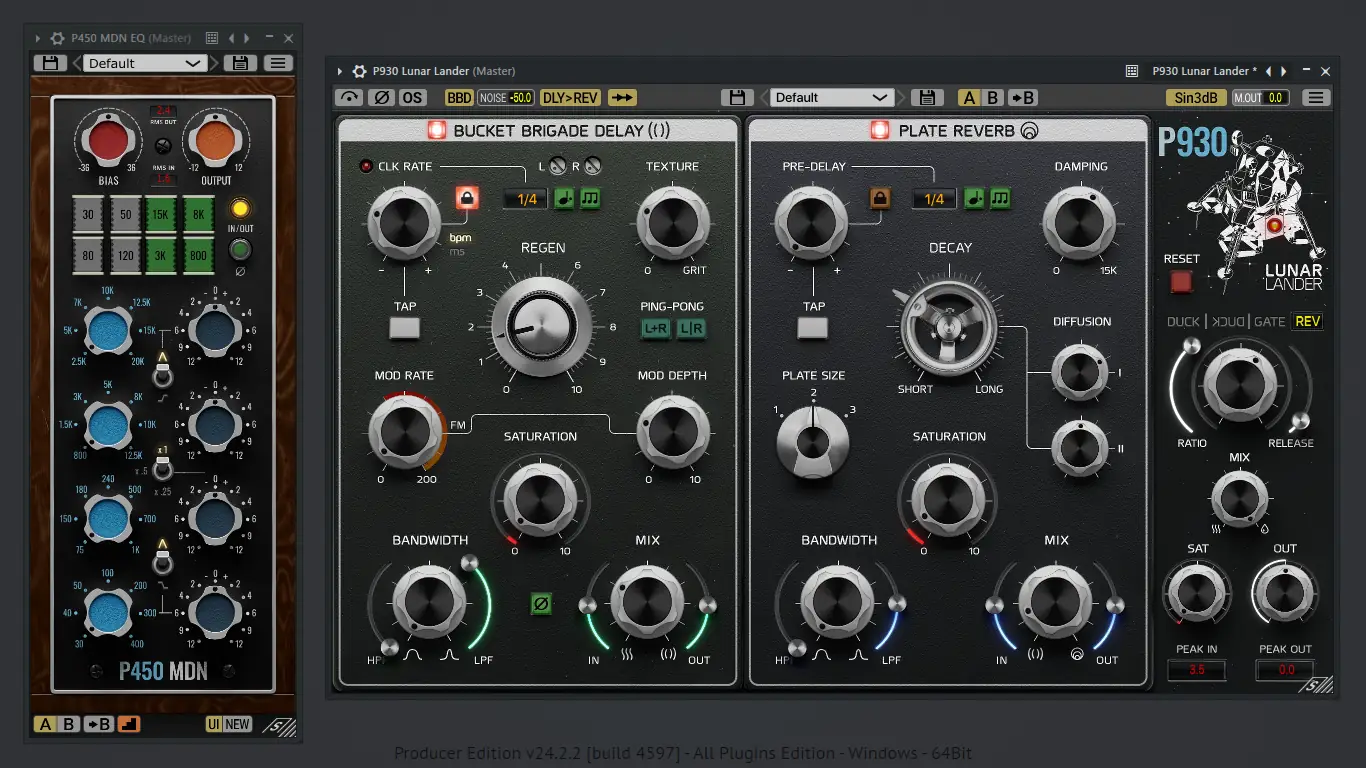Click the PEAK IN readout showing 3.5
The image size is (1366, 768).
coord(1197,670)
